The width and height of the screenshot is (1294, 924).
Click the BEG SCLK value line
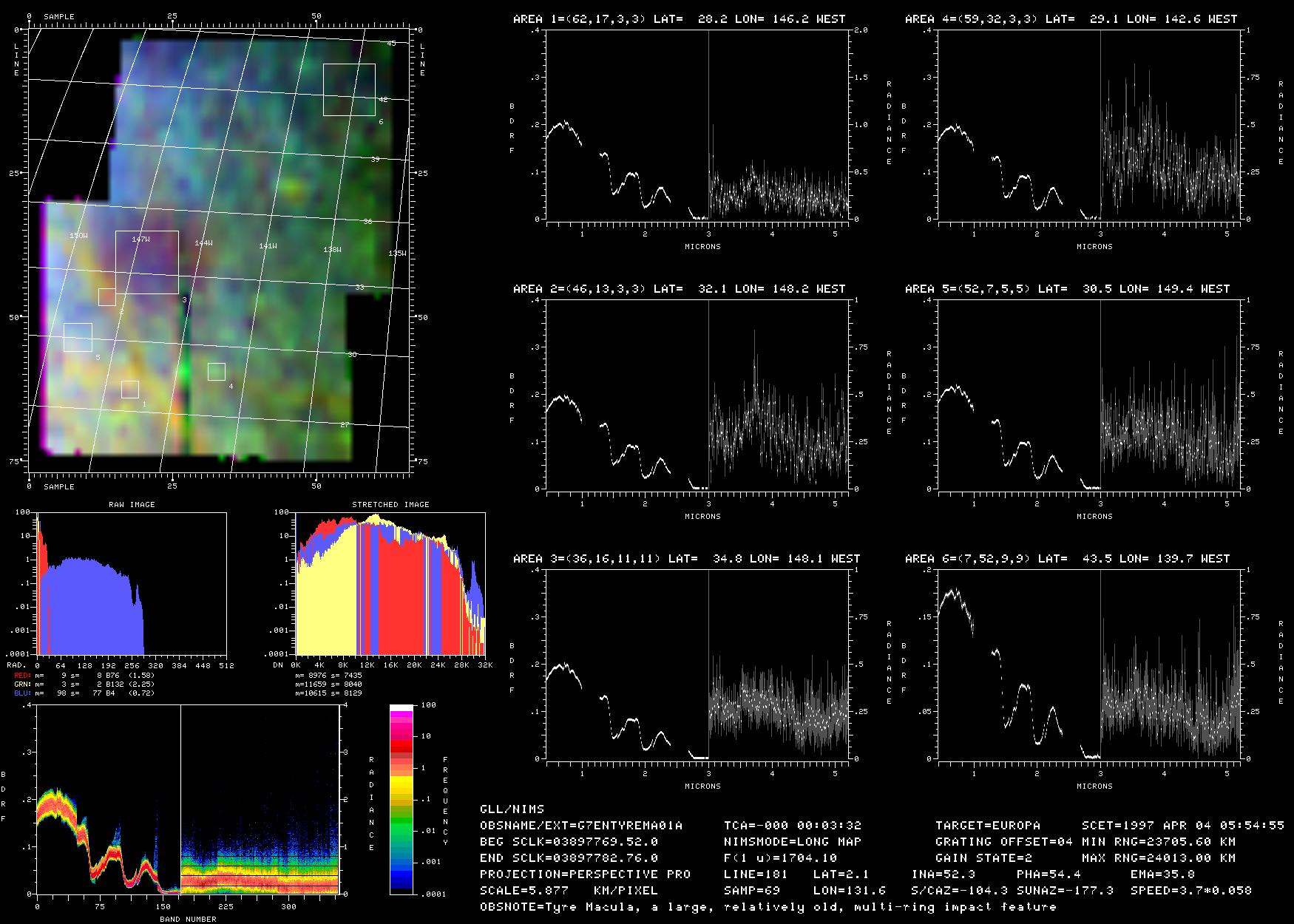569,842
